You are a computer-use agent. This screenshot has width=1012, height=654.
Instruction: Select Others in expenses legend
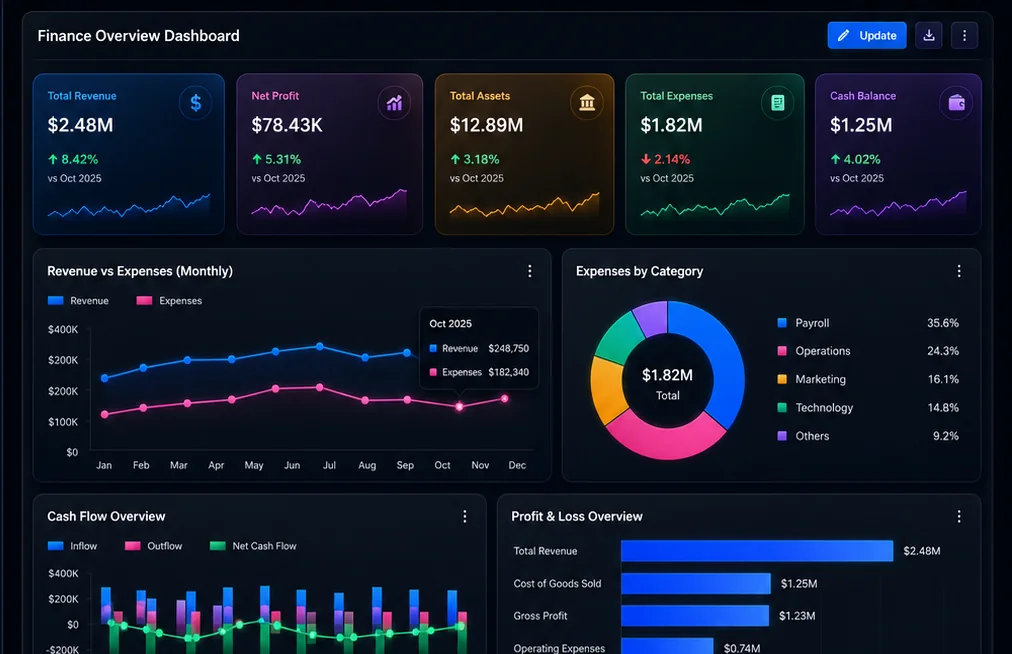click(x=804, y=436)
